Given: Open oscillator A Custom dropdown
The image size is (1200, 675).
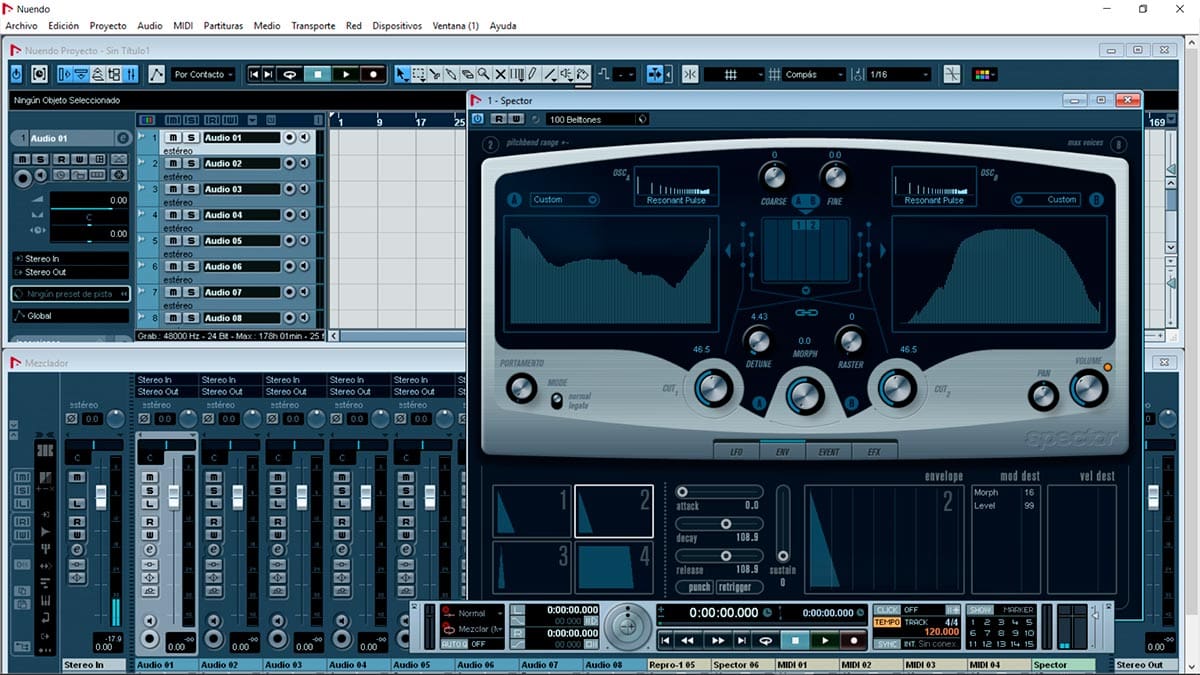Looking at the screenshot, I should tap(564, 199).
